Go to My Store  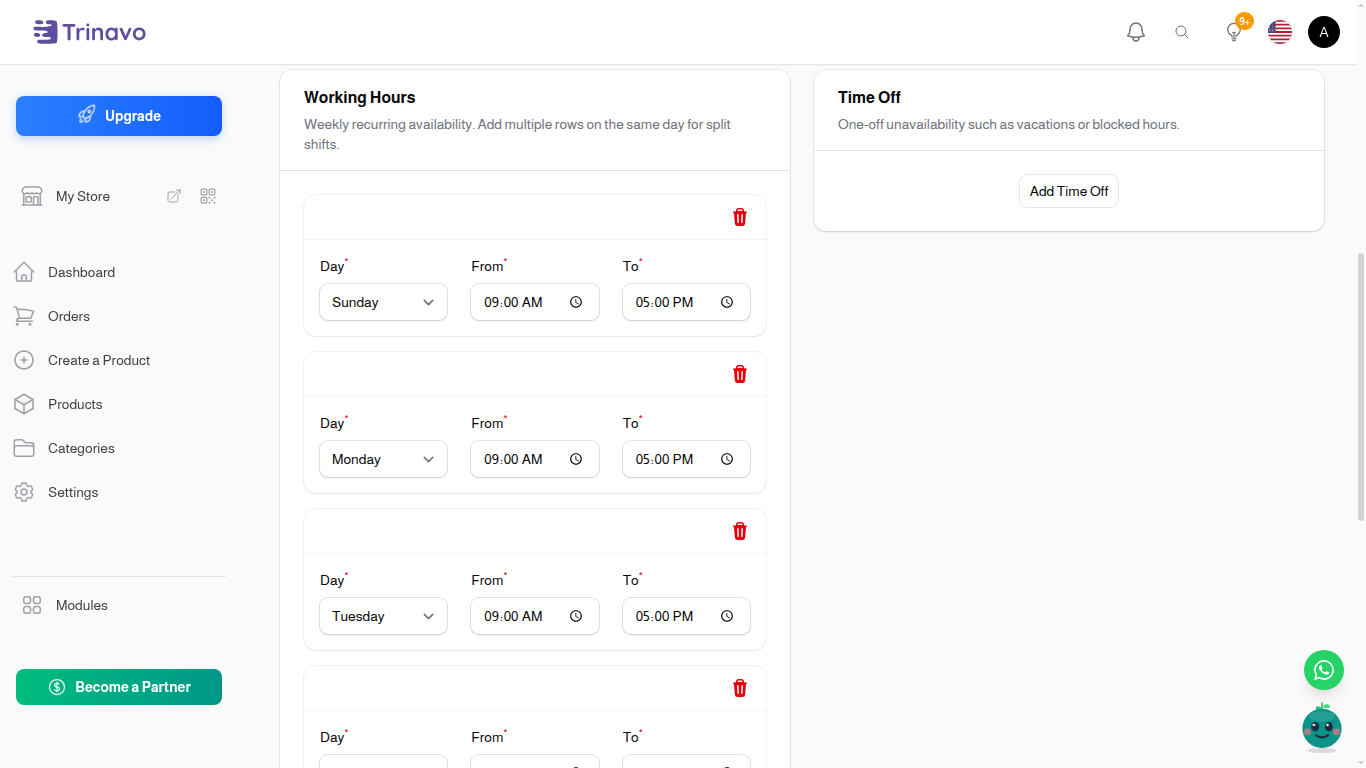tap(83, 196)
